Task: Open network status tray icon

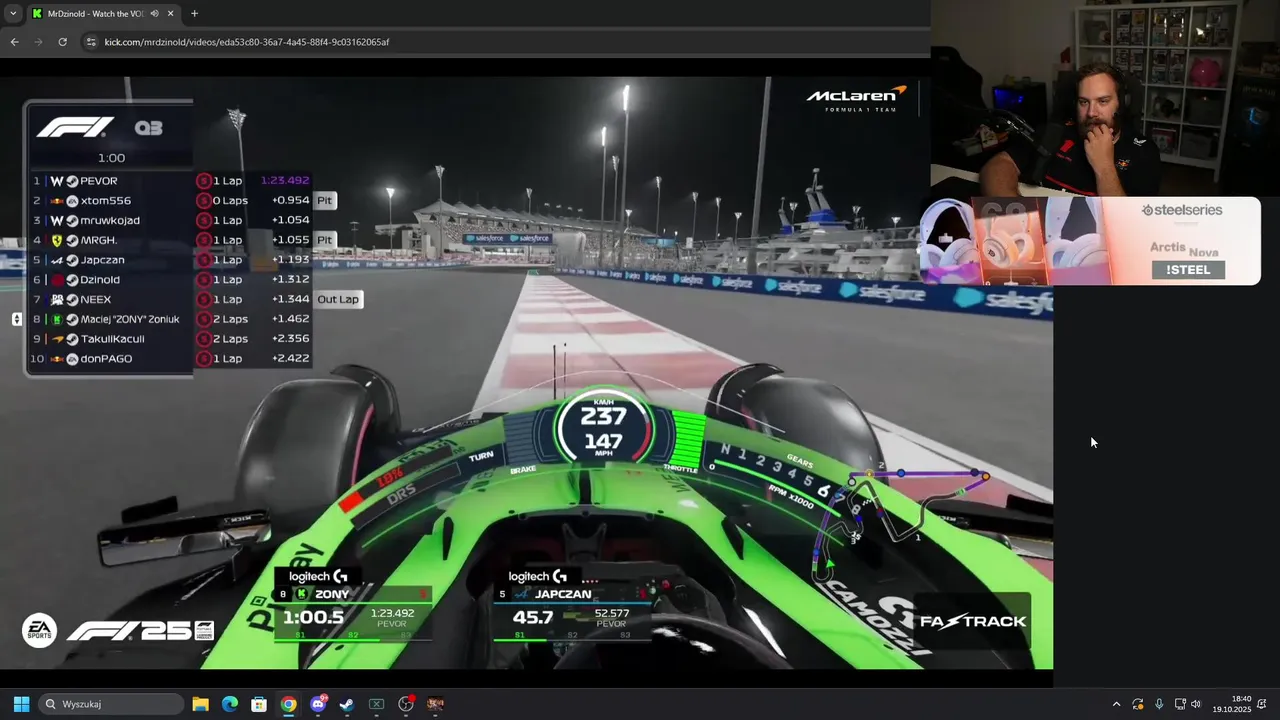Action: click(x=1180, y=704)
